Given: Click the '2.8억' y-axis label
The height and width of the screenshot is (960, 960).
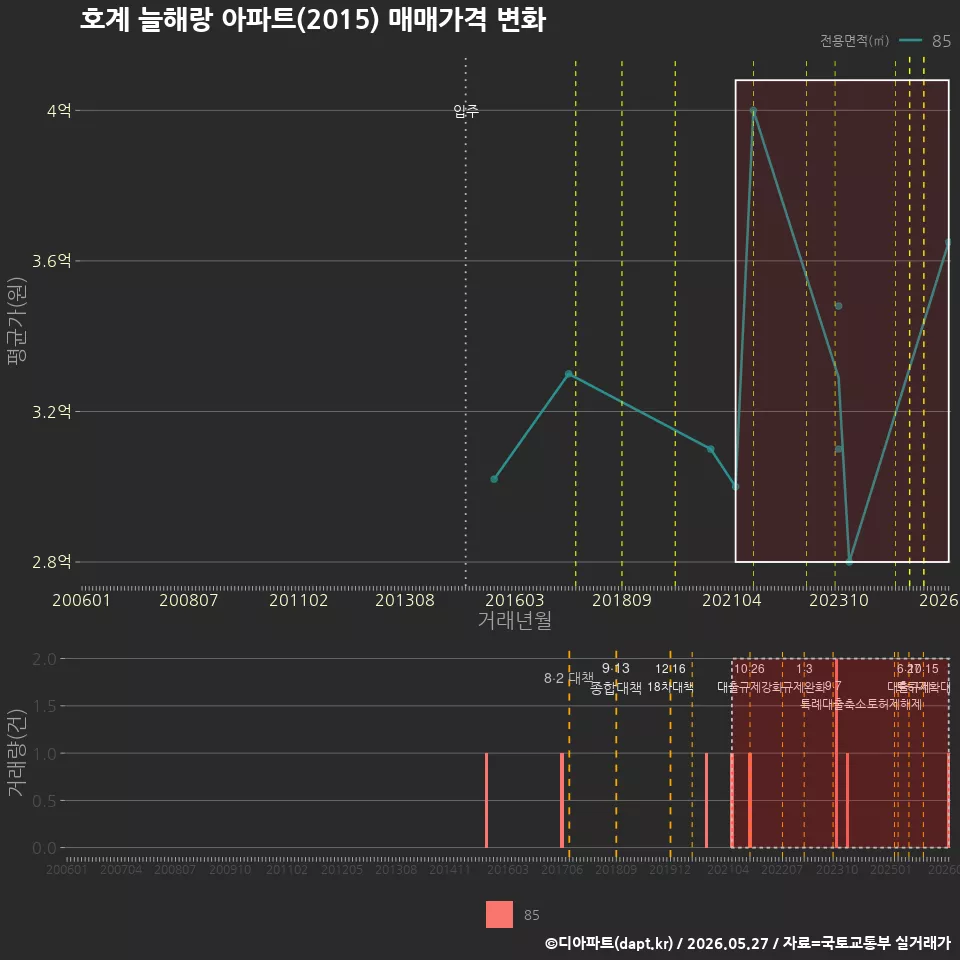Looking at the screenshot, I should point(51,561).
